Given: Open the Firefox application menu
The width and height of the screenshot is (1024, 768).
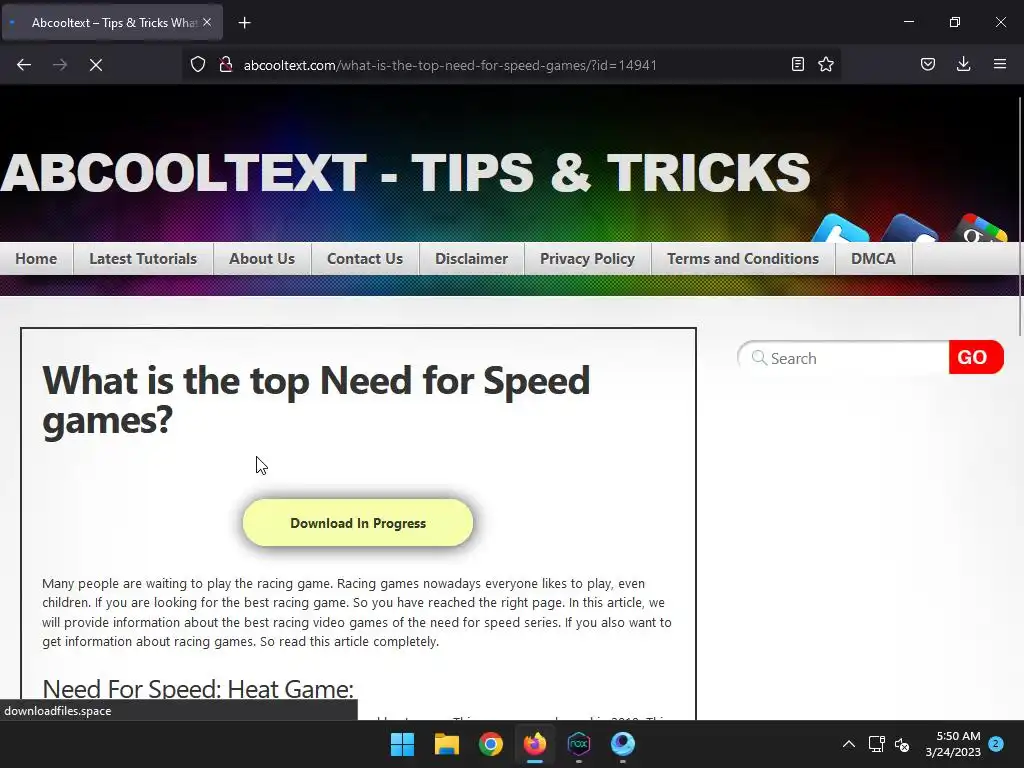Looking at the screenshot, I should point(1000,64).
